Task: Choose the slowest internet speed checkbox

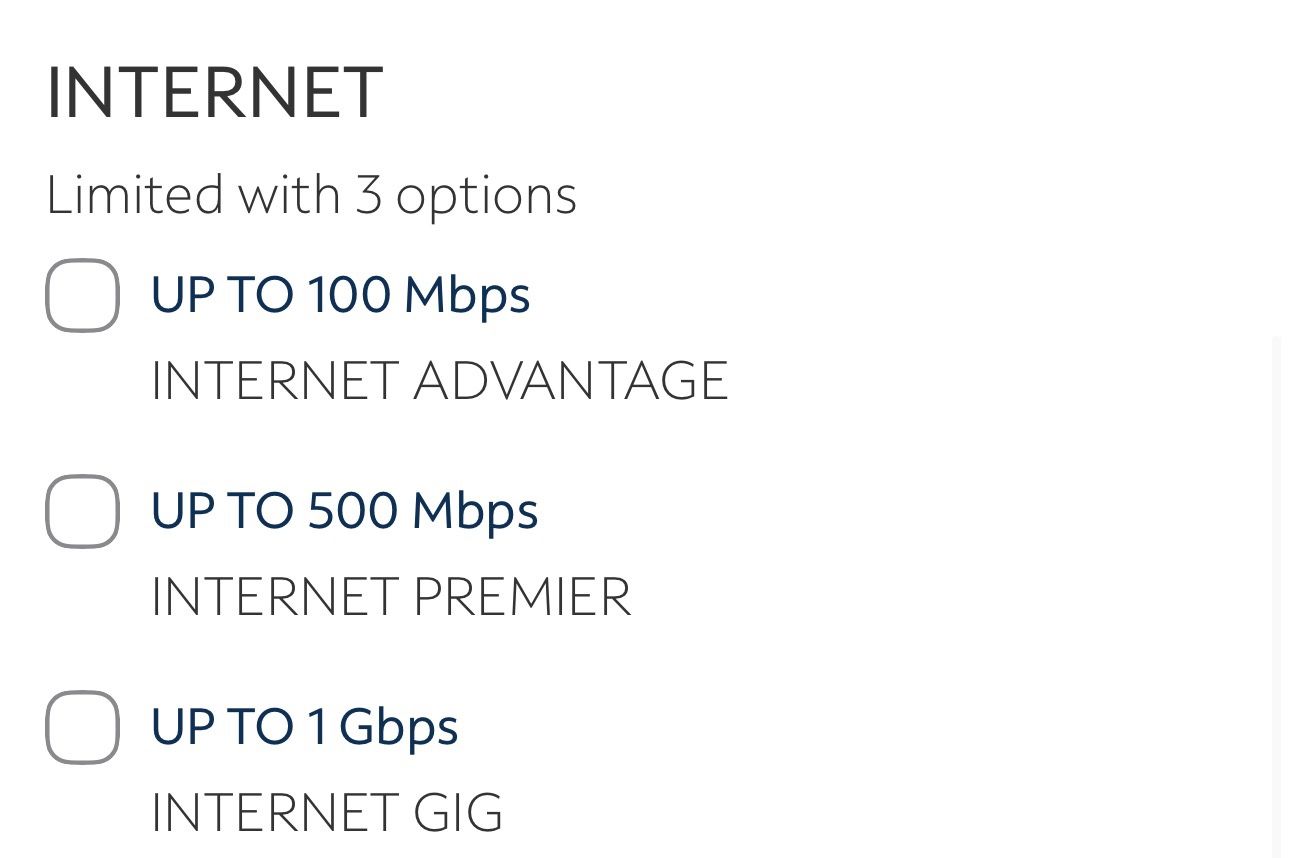Action: 82,295
